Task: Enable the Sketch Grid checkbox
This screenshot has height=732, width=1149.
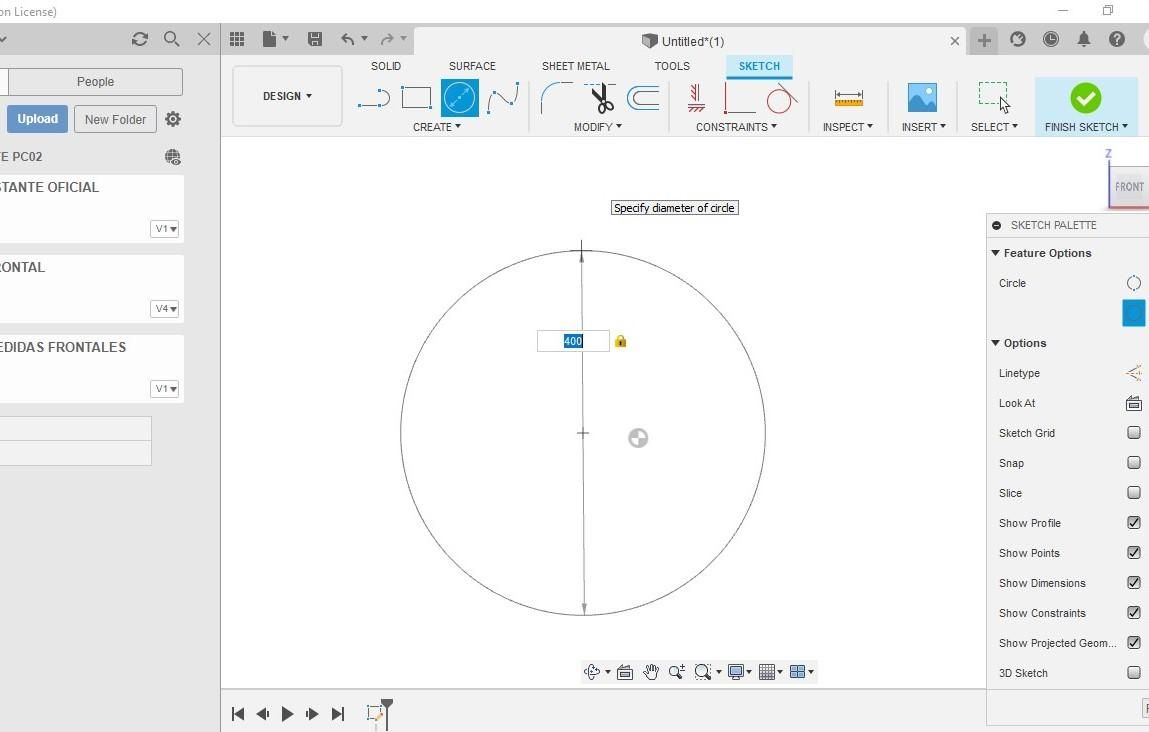Action: (1134, 433)
